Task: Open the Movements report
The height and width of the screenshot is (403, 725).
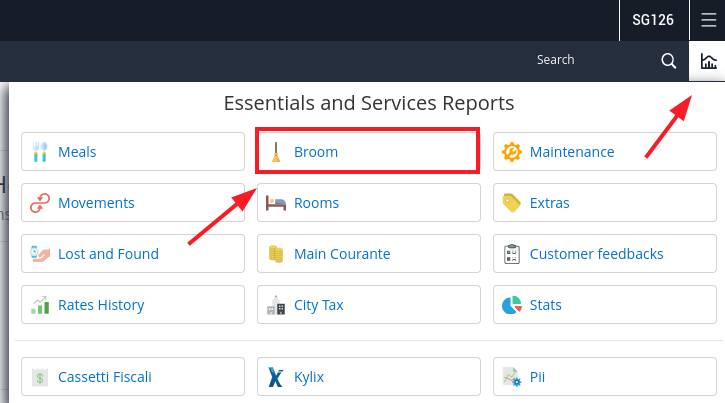Action: 133,203
